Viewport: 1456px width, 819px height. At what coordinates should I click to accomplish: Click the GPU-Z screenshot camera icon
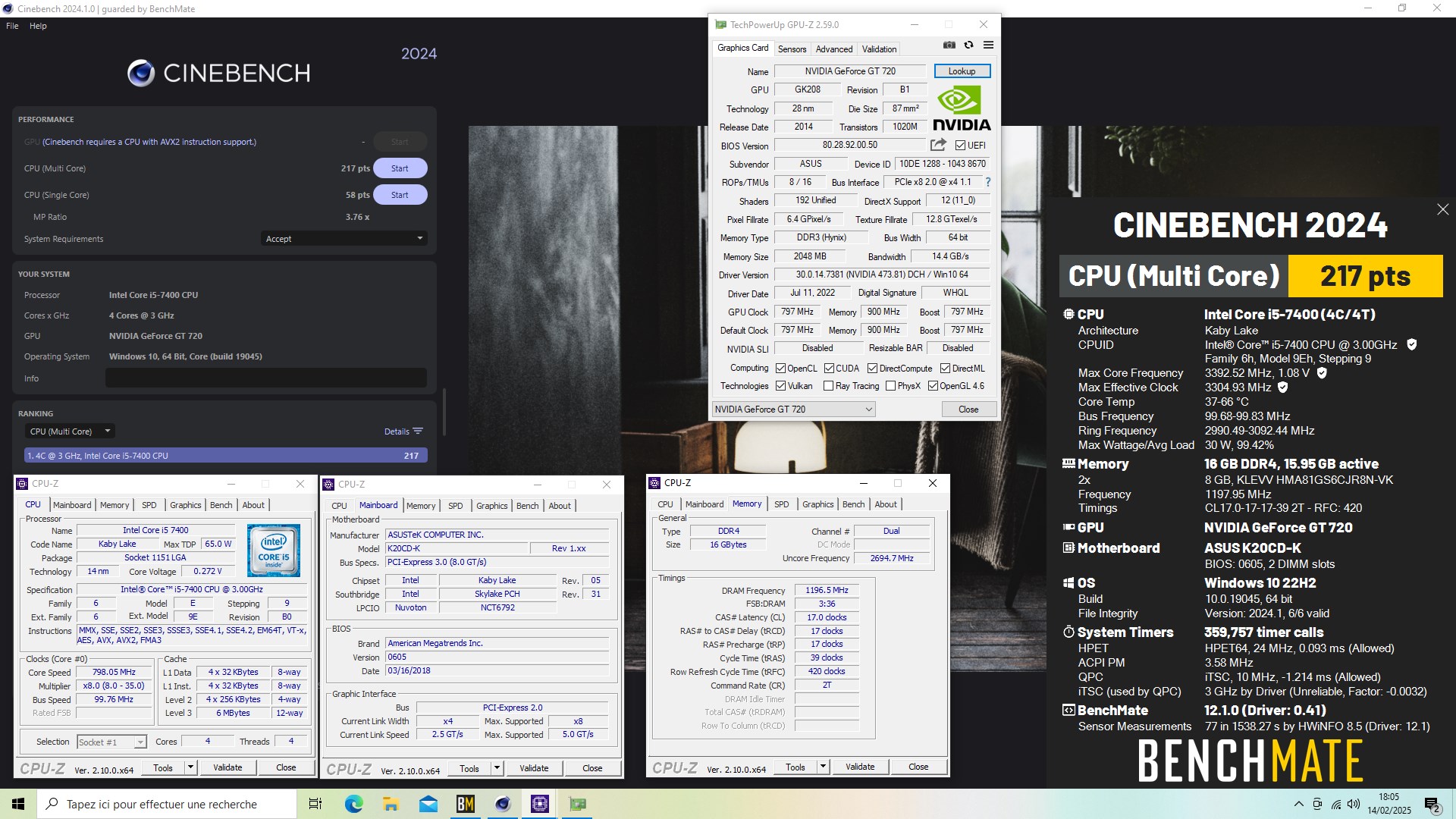click(x=949, y=45)
